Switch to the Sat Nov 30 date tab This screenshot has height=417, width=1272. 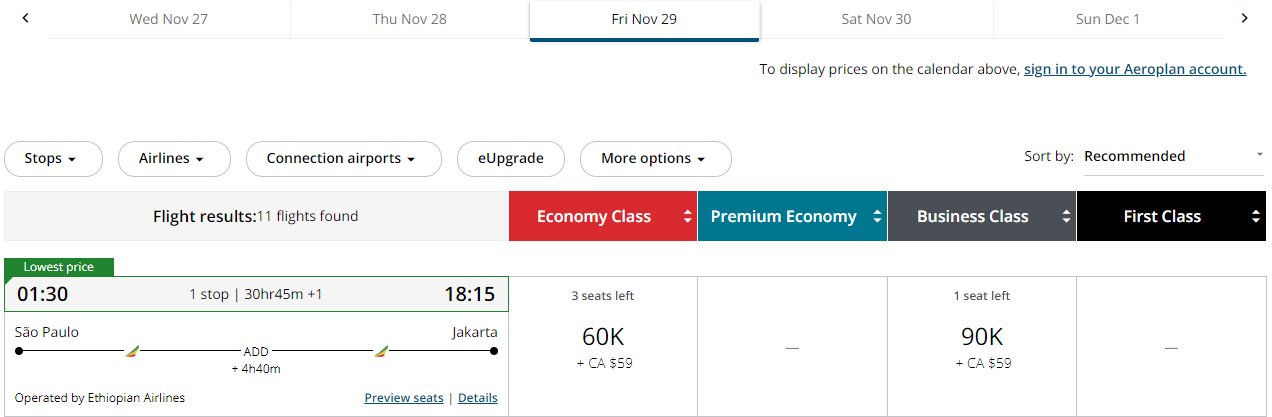click(x=876, y=19)
